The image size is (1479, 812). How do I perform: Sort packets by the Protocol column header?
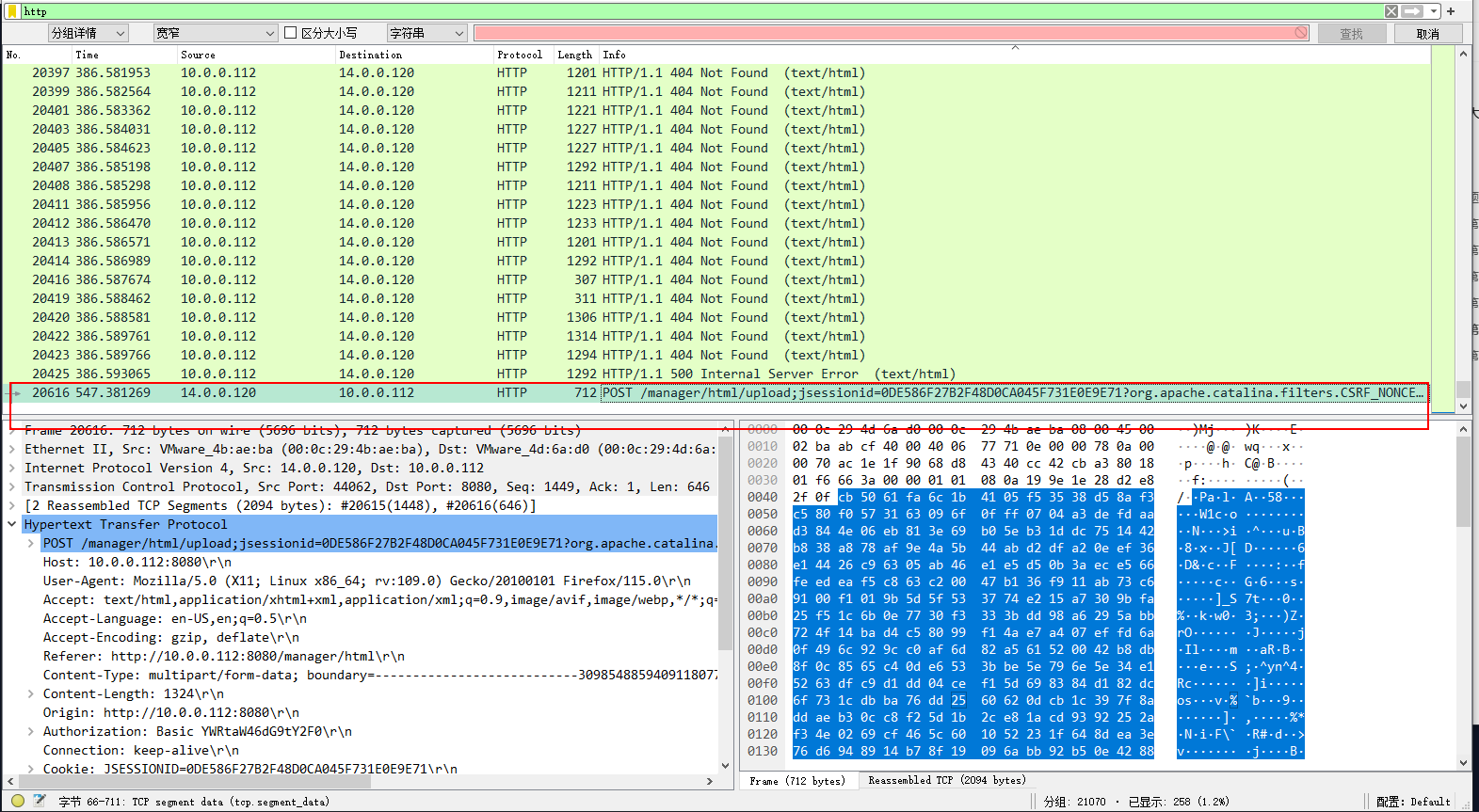[519, 55]
